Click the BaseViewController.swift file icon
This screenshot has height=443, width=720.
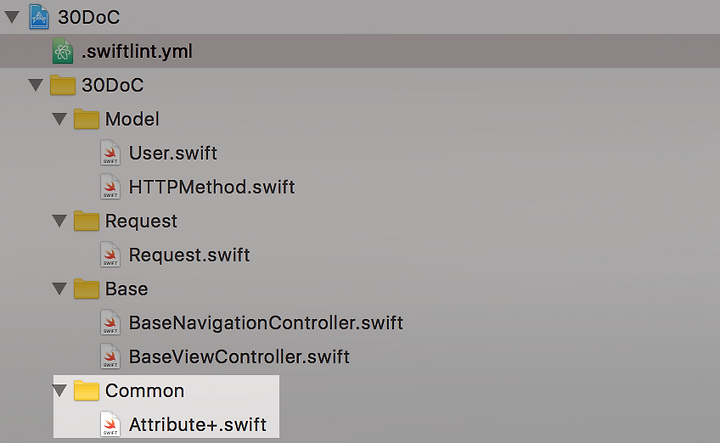[x=110, y=357]
